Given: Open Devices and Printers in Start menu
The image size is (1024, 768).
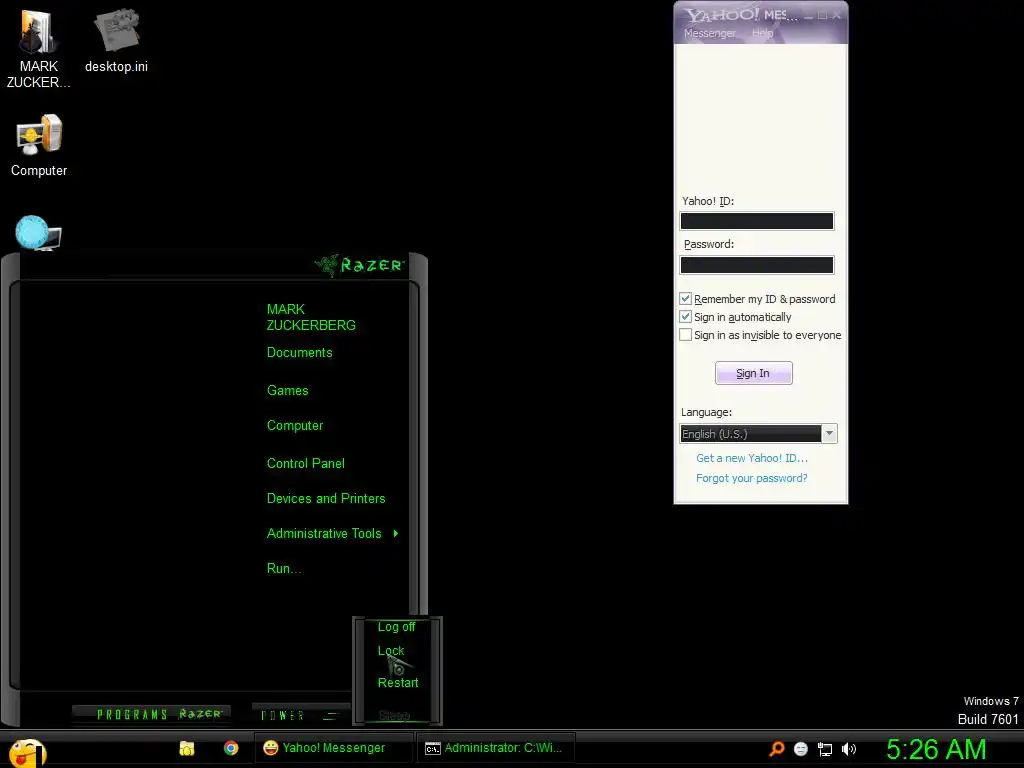Looking at the screenshot, I should pos(326,498).
